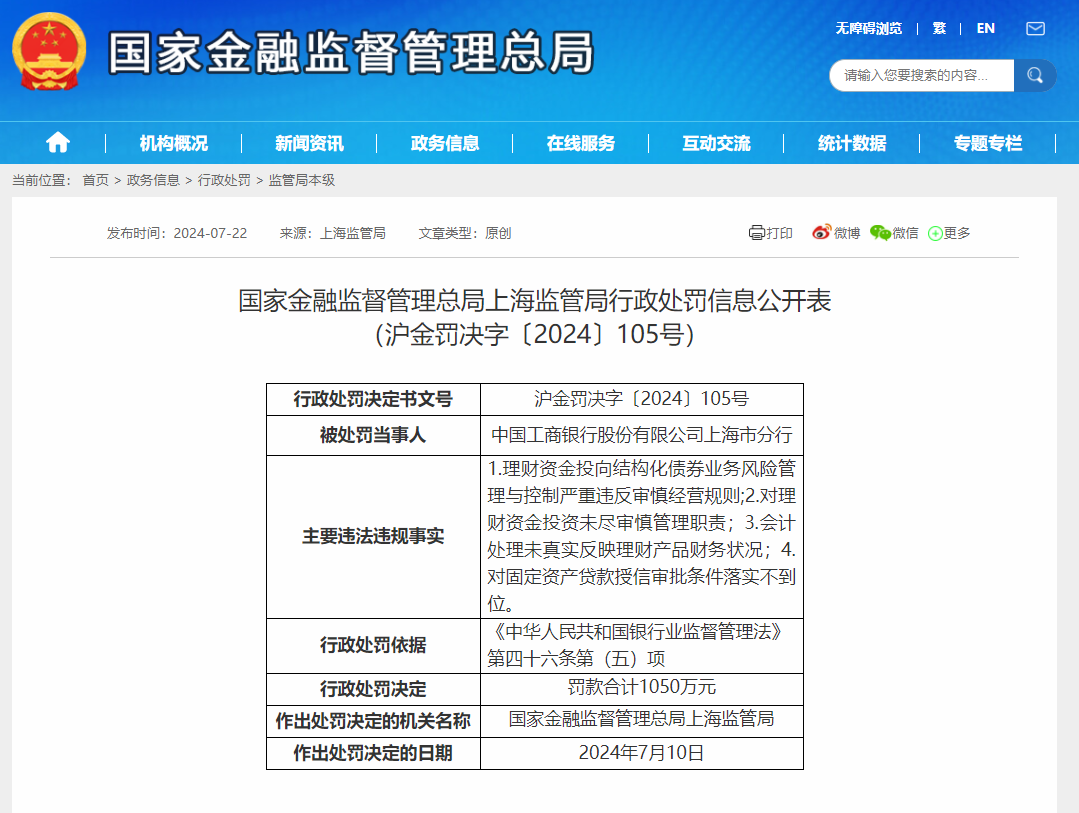This screenshot has height=813, width=1079.
Task: Click 国家金融监督管理总局 site title
Action: (351, 53)
